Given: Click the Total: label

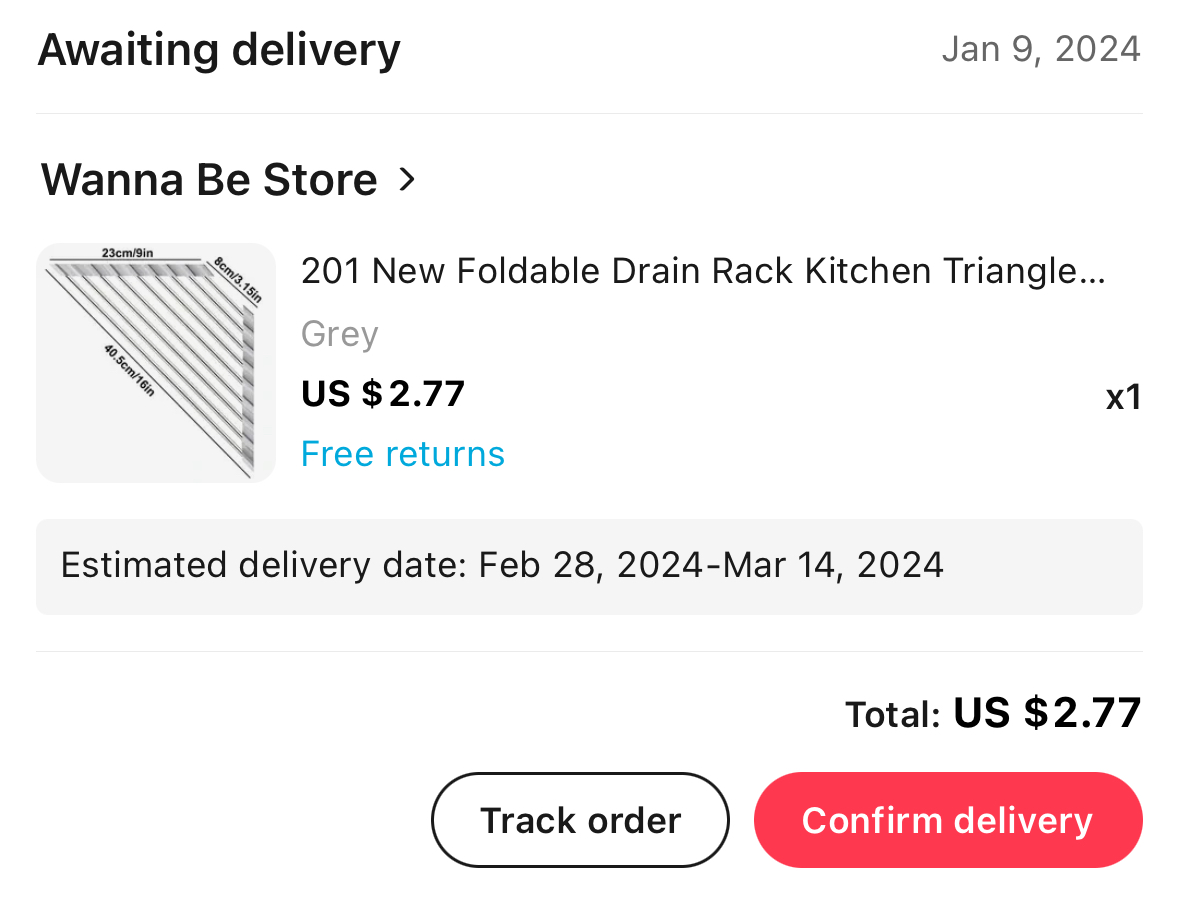Looking at the screenshot, I should [893, 714].
